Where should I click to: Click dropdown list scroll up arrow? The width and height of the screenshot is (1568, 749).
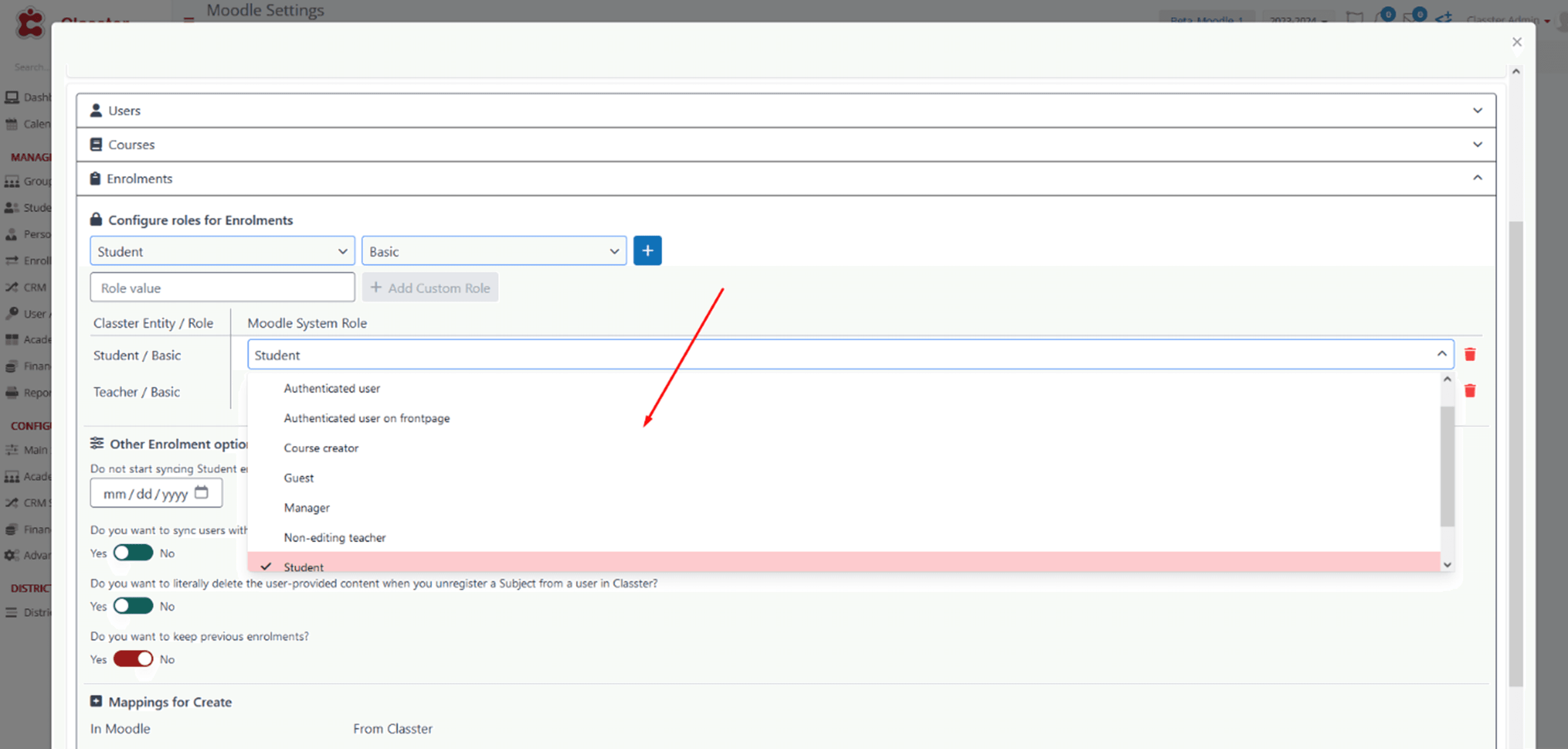(1447, 379)
